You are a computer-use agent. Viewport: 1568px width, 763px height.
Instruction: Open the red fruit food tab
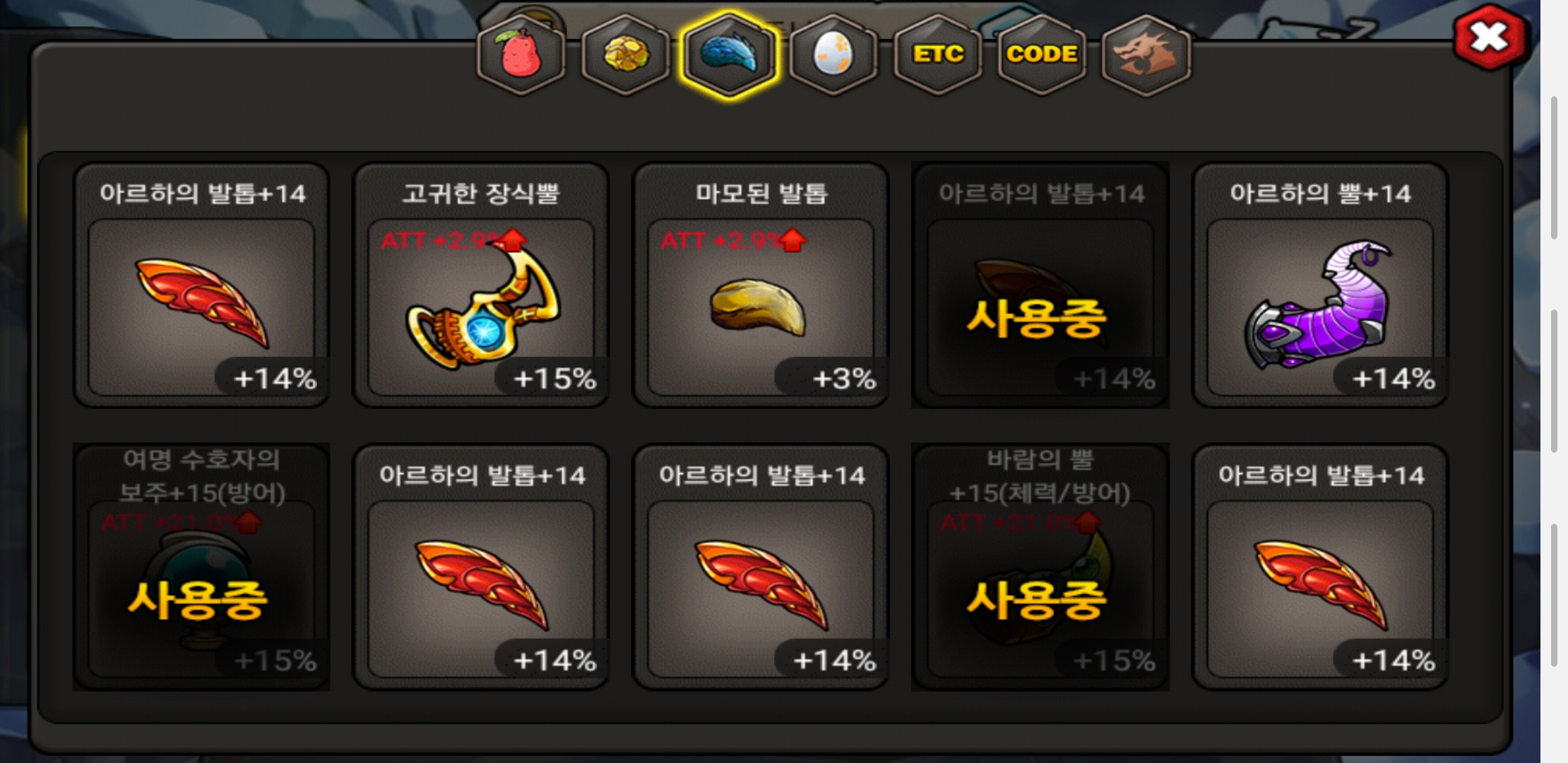click(x=521, y=54)
